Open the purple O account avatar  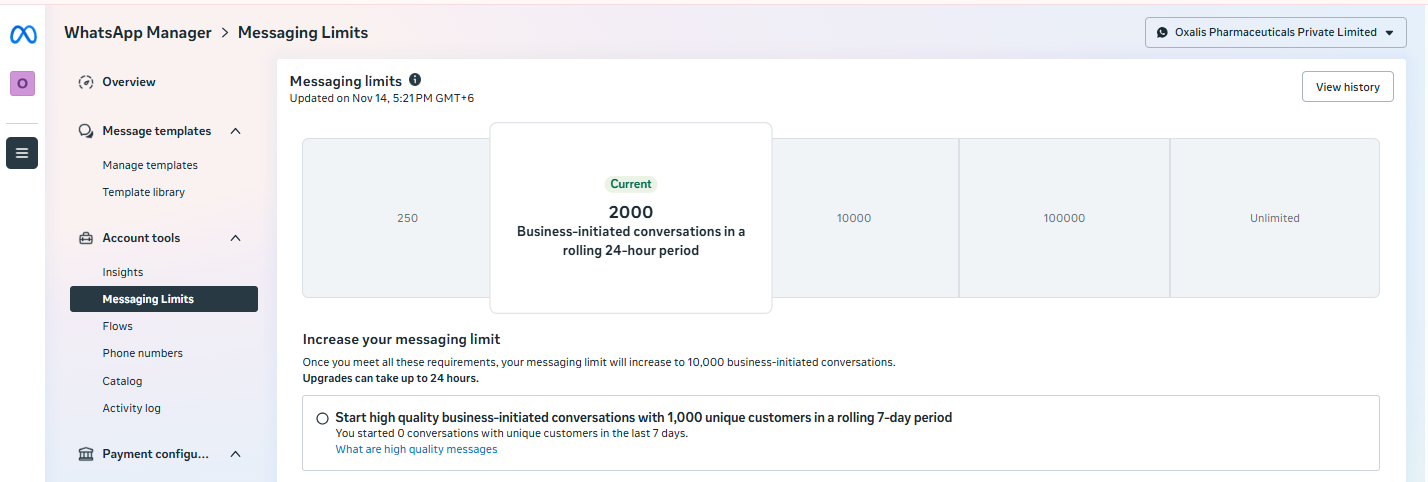point(22,84)
